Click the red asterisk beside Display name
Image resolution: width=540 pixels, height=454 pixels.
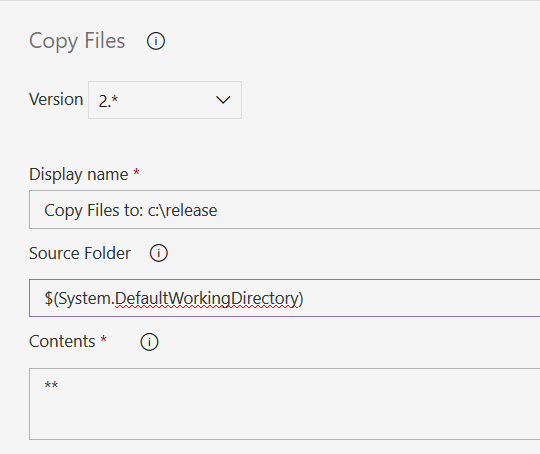tap(136, 171)
